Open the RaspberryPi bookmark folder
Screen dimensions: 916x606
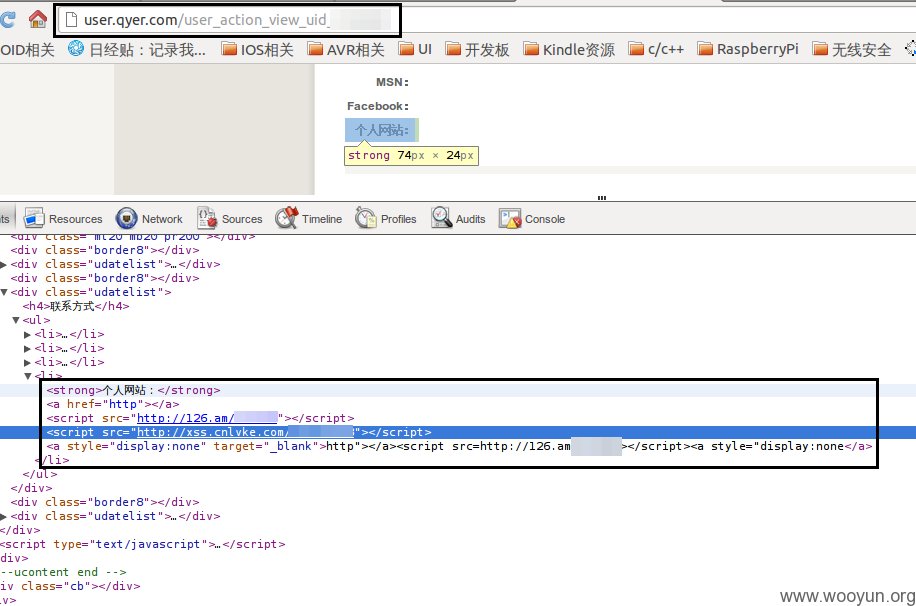tap(748, 50)
